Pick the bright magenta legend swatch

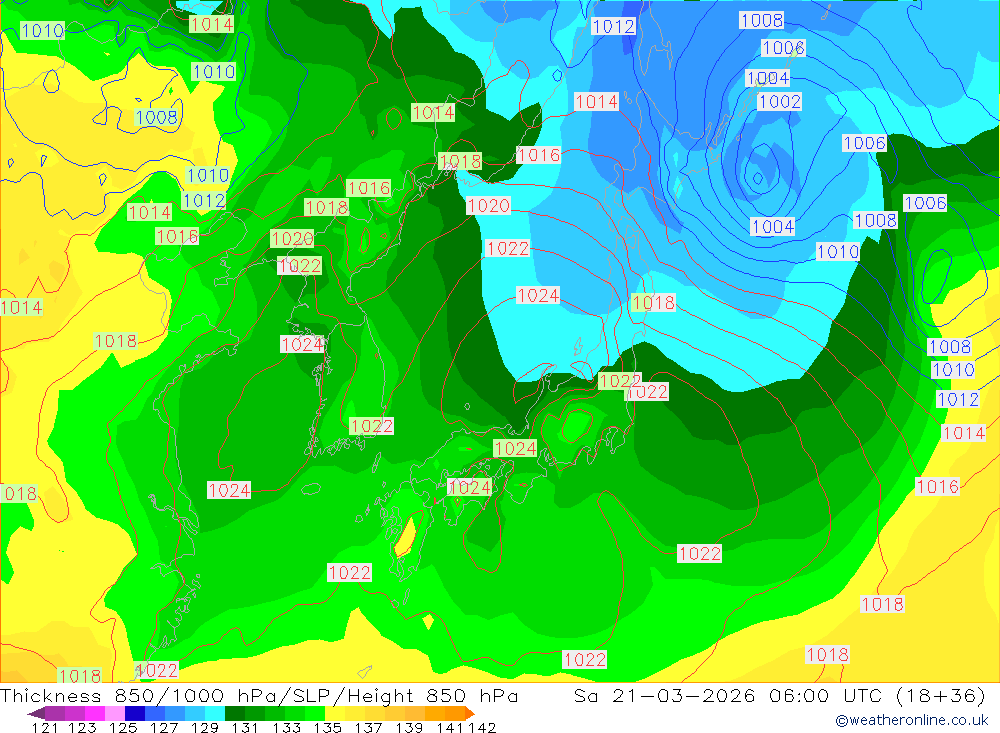(x=95, y=713)
